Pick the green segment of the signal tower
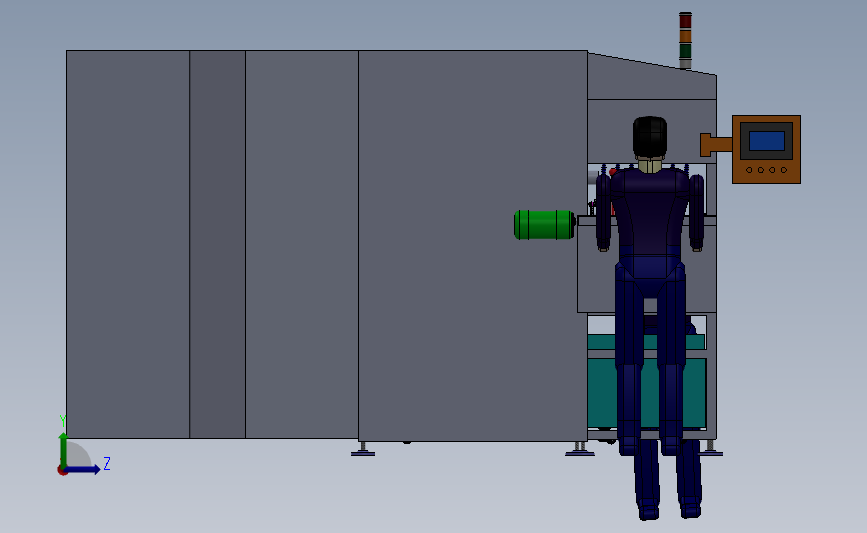Viewport: 867px width, 533px height. pos(685,51)
